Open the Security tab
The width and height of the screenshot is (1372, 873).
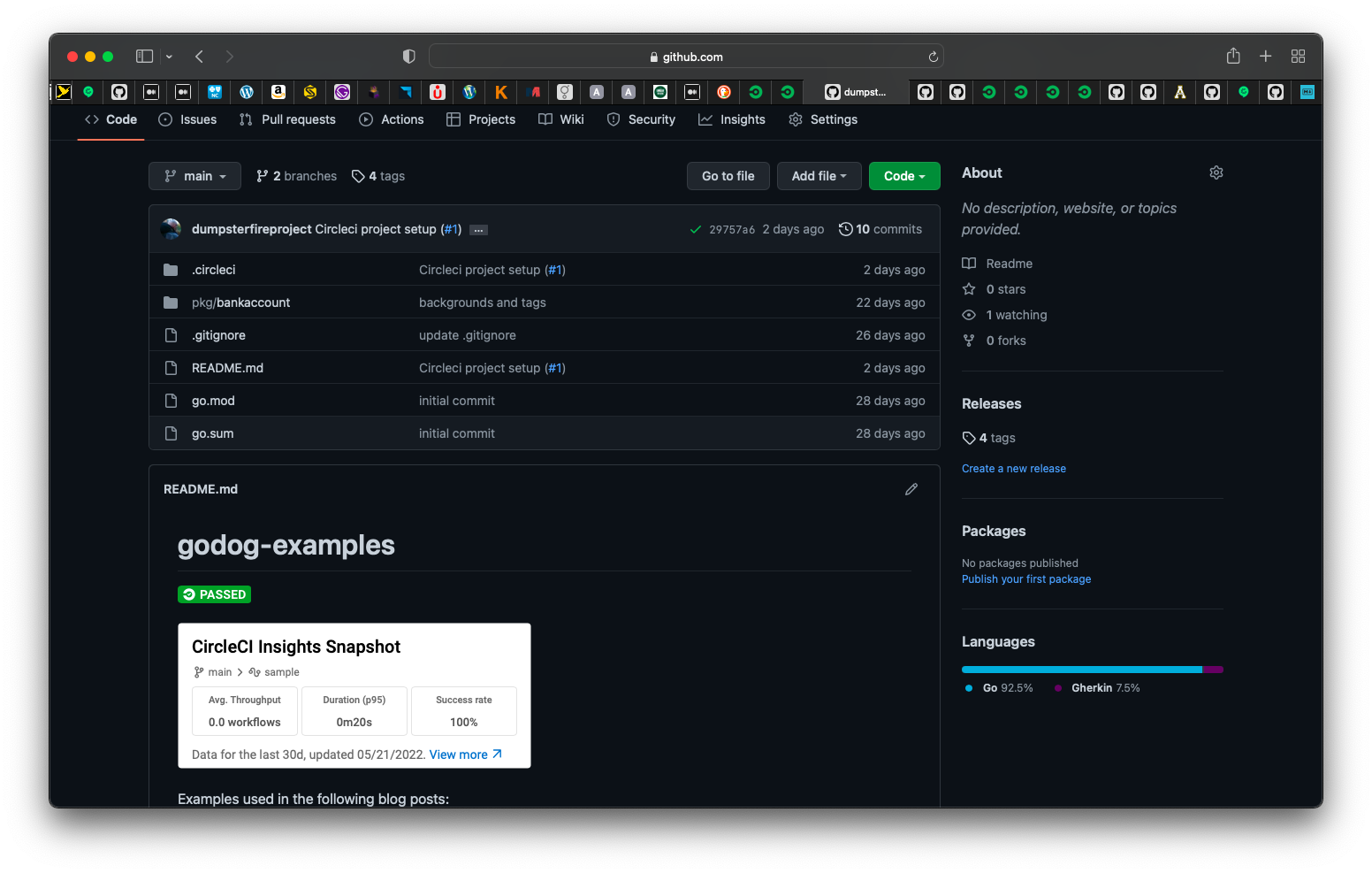click(x=641, y=119)
